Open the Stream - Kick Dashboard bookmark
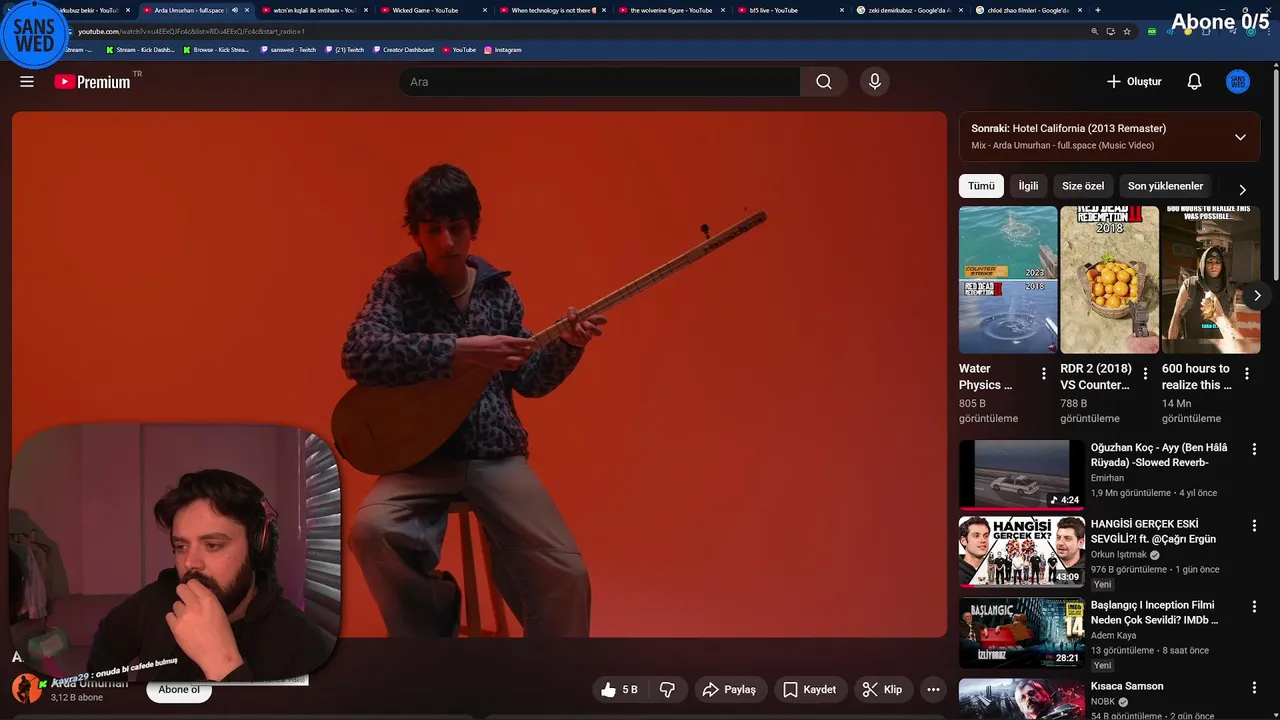Viewport: 1280px width, 720px height. [140, 49]
